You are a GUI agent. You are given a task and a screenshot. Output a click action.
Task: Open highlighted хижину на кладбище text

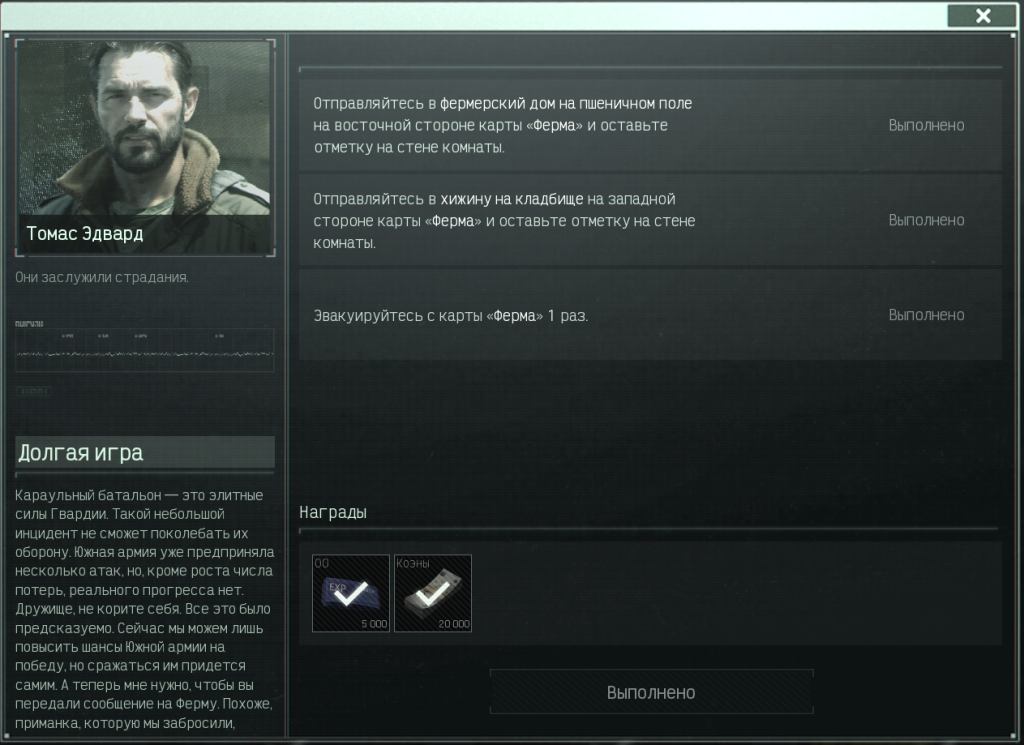click(x=511, y=199)
